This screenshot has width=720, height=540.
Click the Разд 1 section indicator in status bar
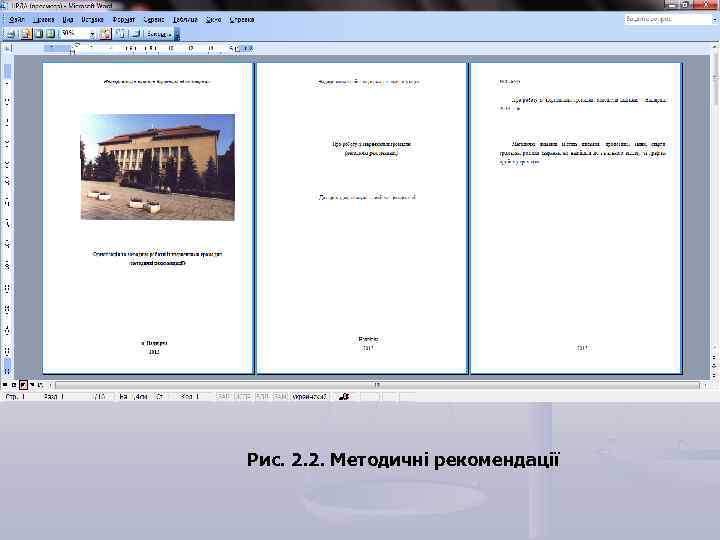point(54,396)
